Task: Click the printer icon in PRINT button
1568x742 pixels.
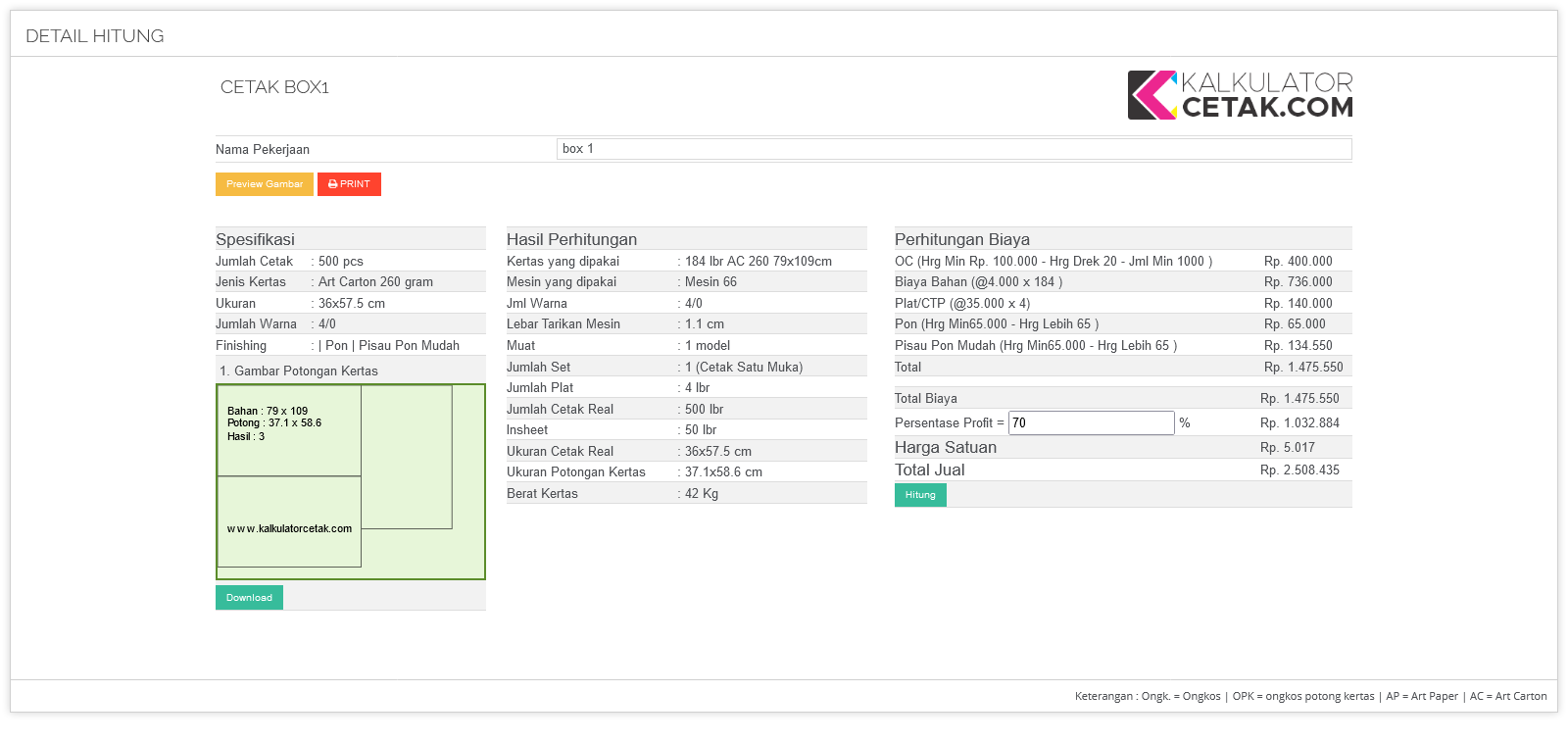Action: coord(332,184)
